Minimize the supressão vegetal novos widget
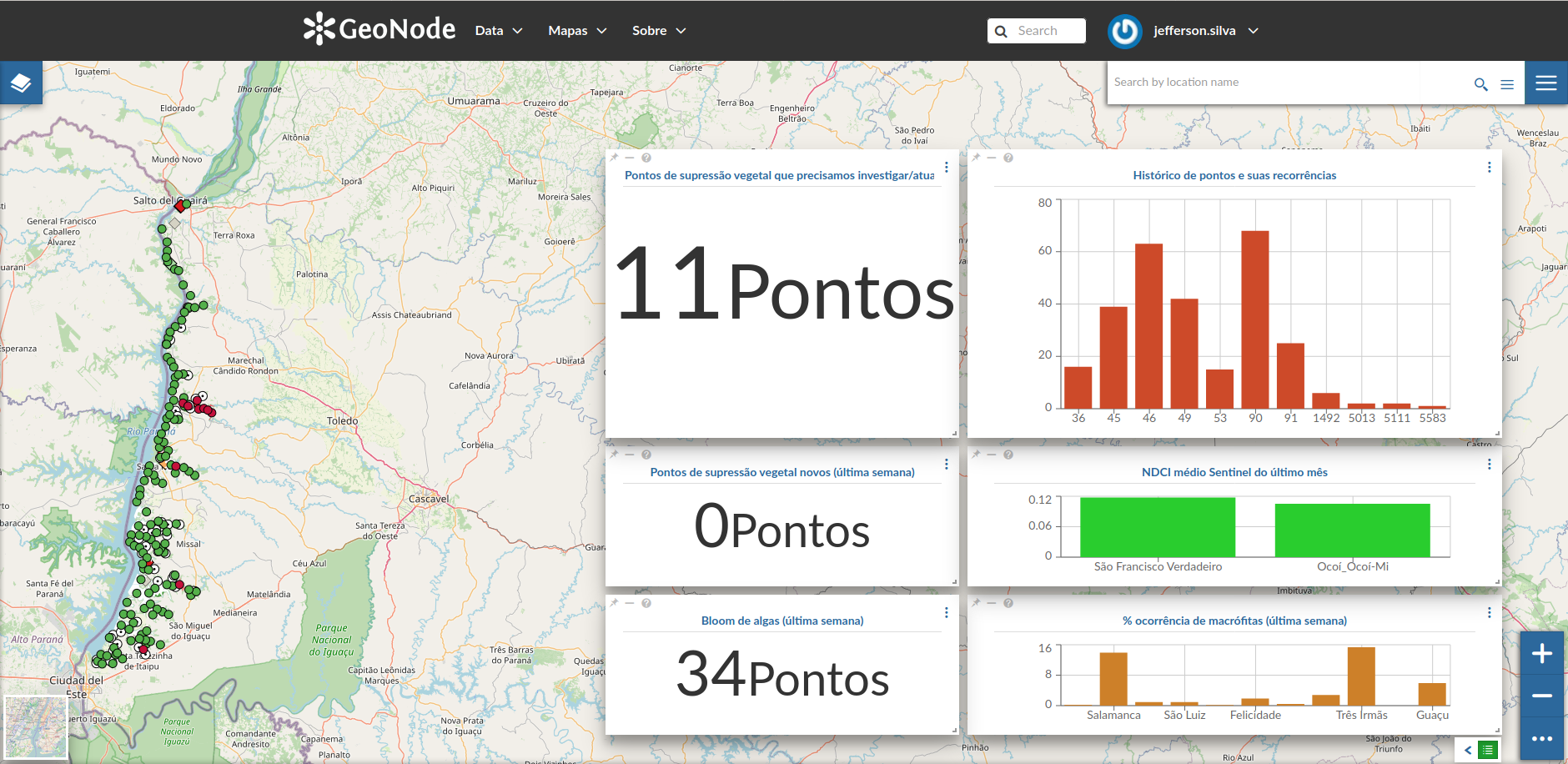This screenshot has width=1568, height=764. click(x=630, y=455)
